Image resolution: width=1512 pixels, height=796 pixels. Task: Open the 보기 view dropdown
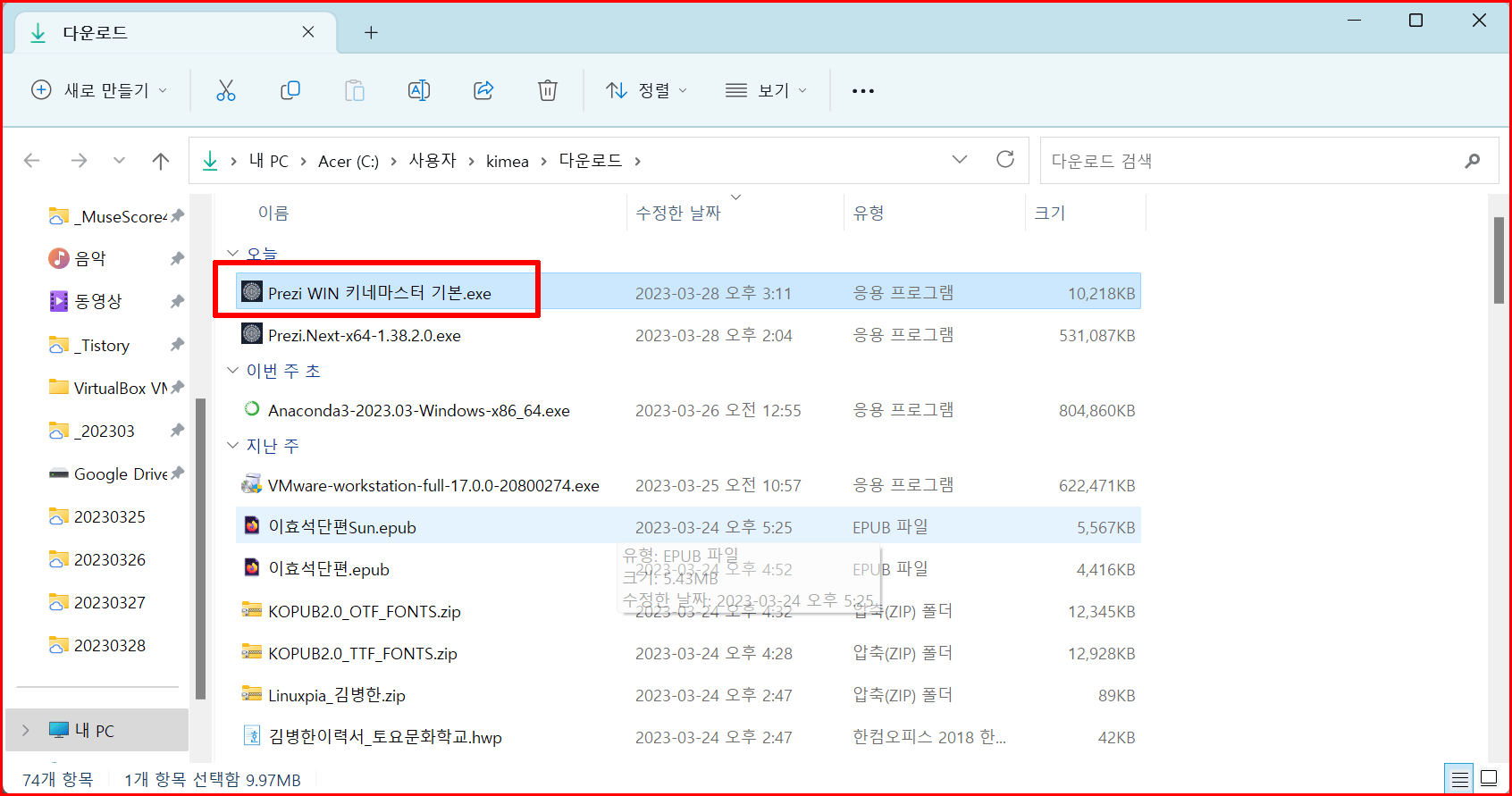(x=767, y=90)
